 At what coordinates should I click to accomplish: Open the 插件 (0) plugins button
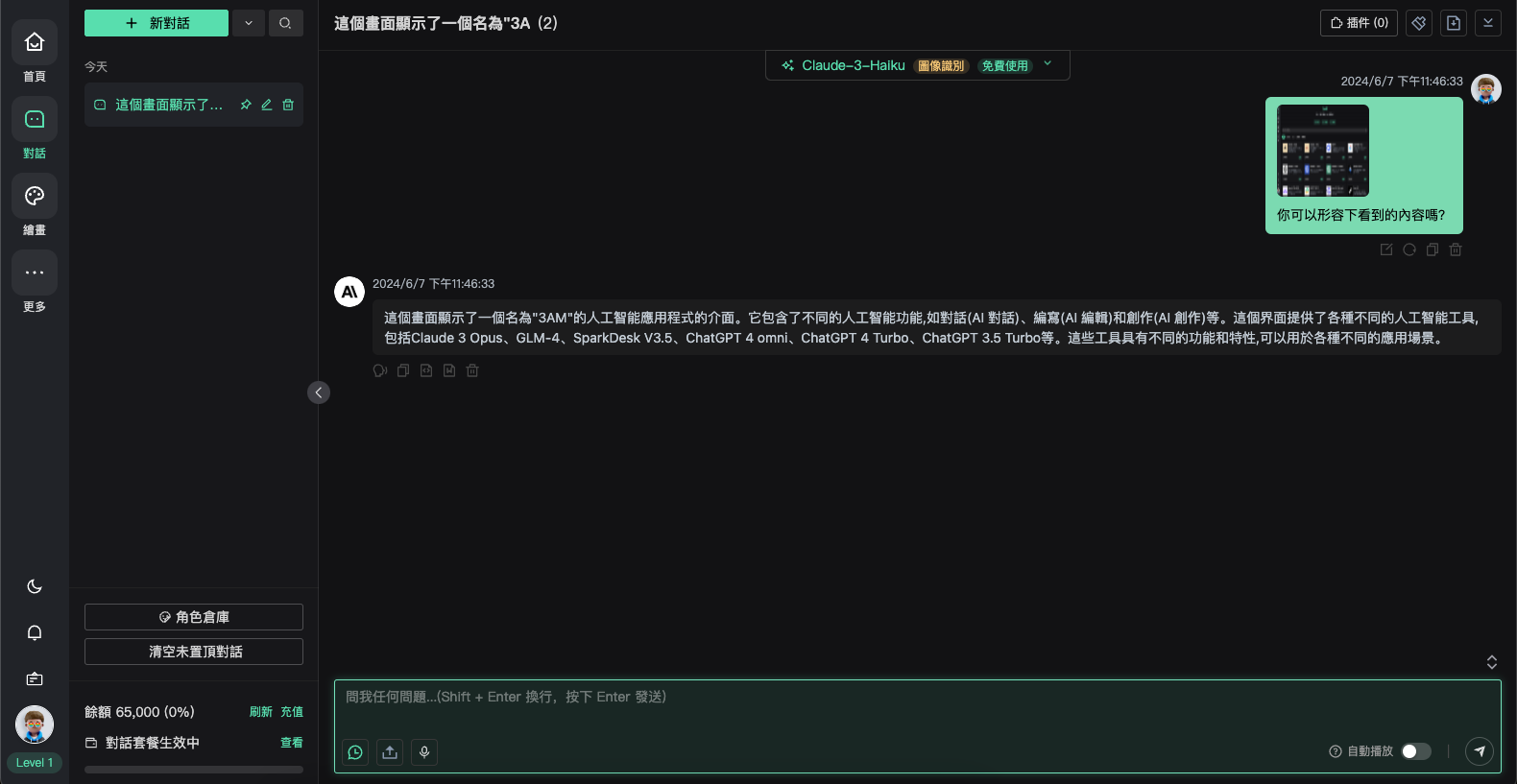[x=1359, y=23]
